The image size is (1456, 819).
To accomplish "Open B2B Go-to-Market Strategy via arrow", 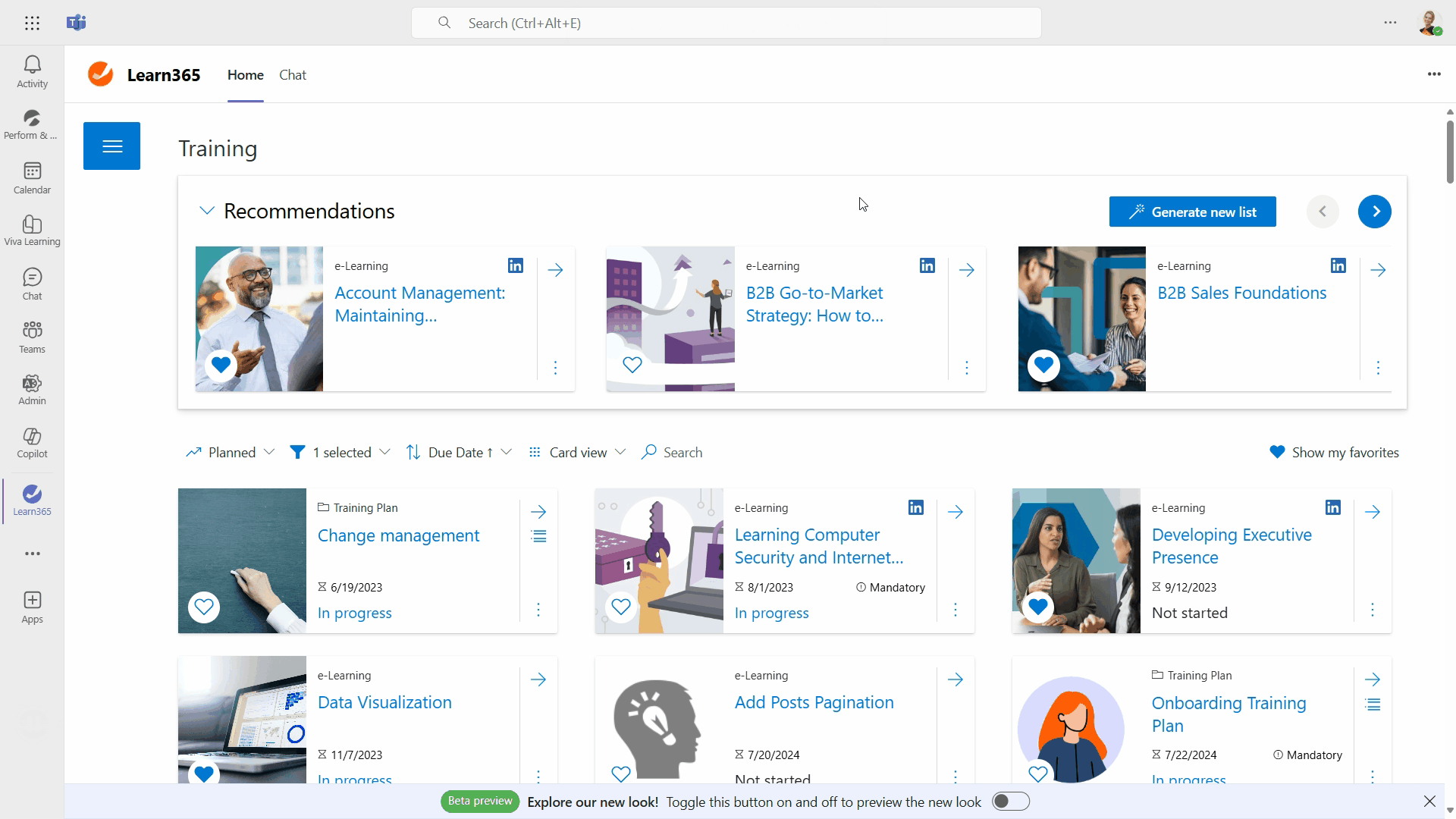I will pyautogui.click(x=966, y=270).
